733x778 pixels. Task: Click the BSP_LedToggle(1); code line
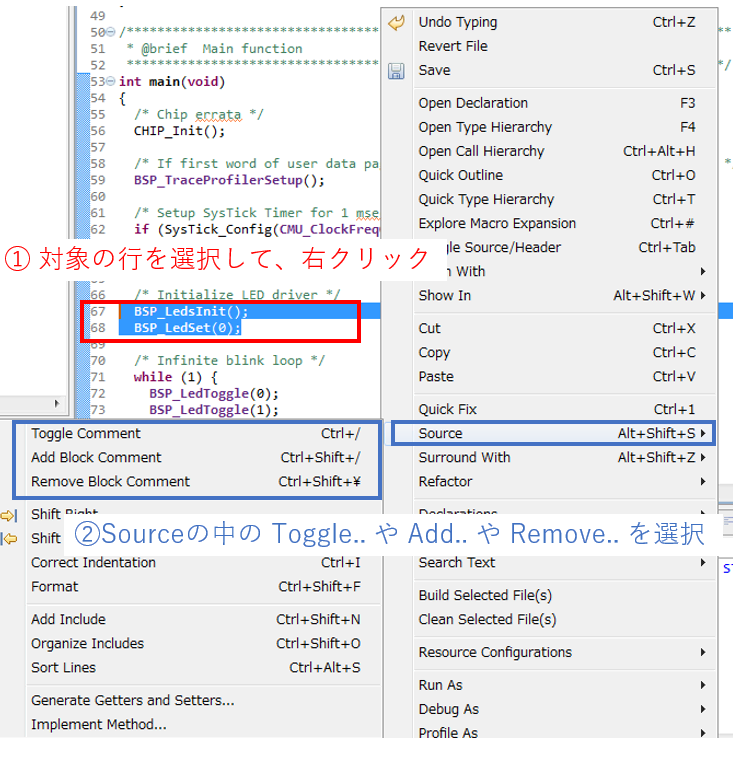[x=214, y=410]
